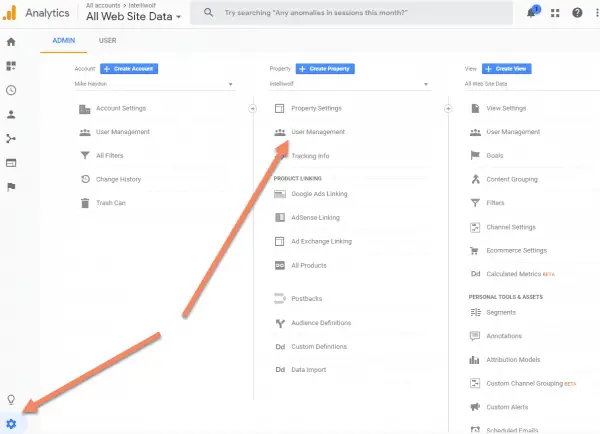Screen dimensions: 600x434
Task: Expand the Account dropdown Mike Haydon
Action: point(154,84)
